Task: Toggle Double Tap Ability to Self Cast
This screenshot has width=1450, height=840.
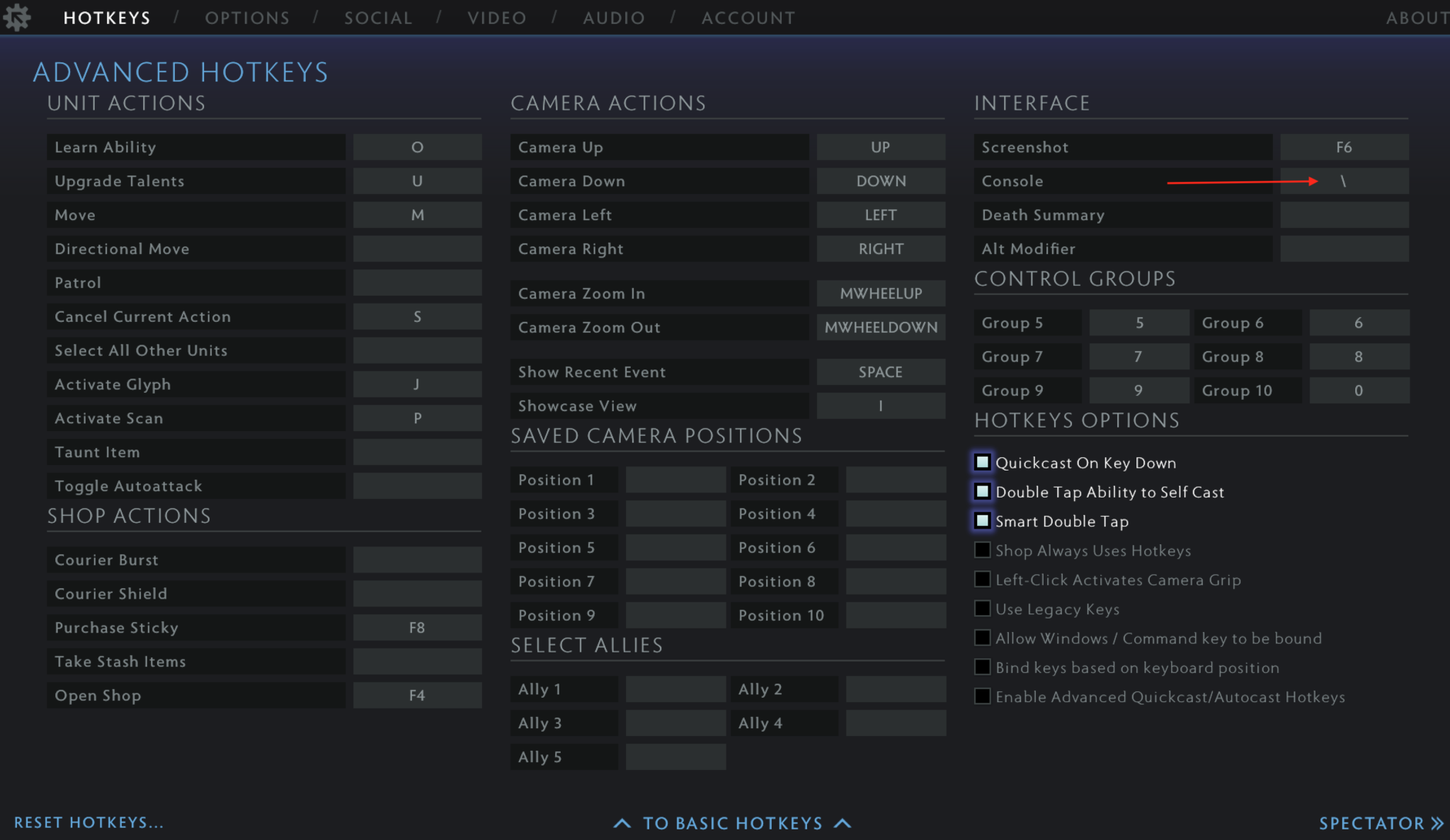Action: coord(983,491)
